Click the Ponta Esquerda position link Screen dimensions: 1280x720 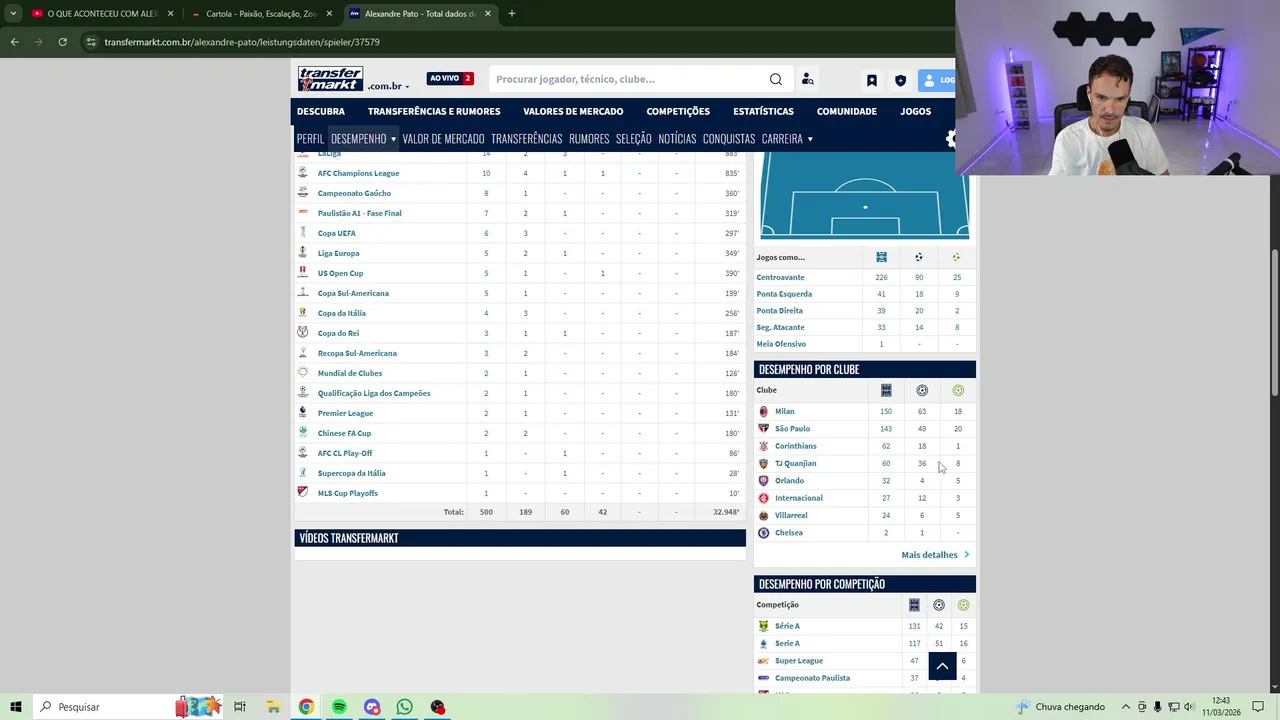784,294
